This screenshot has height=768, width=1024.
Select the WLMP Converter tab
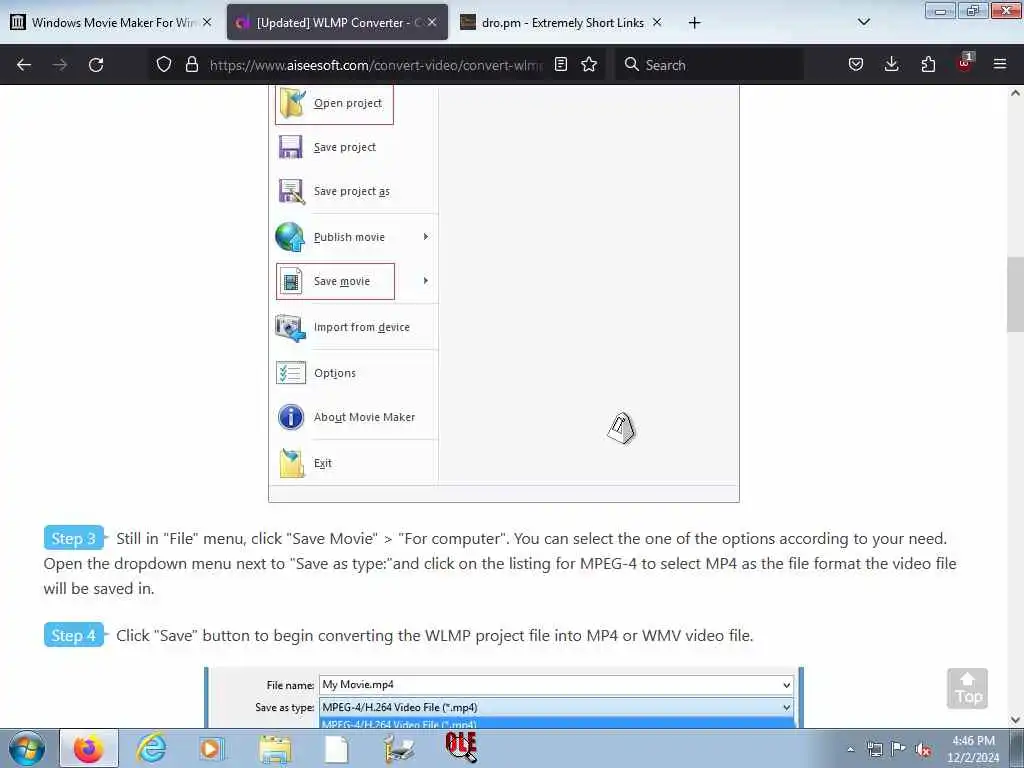click(338, 22)
